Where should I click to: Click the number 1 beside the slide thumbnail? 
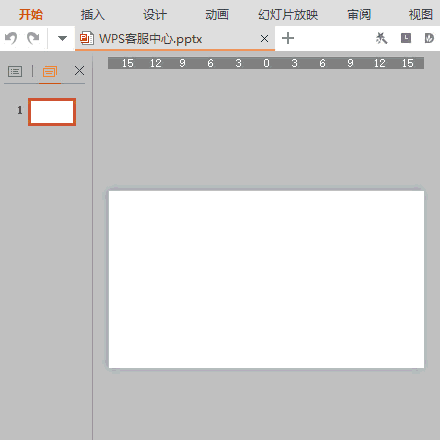point(20,110)
